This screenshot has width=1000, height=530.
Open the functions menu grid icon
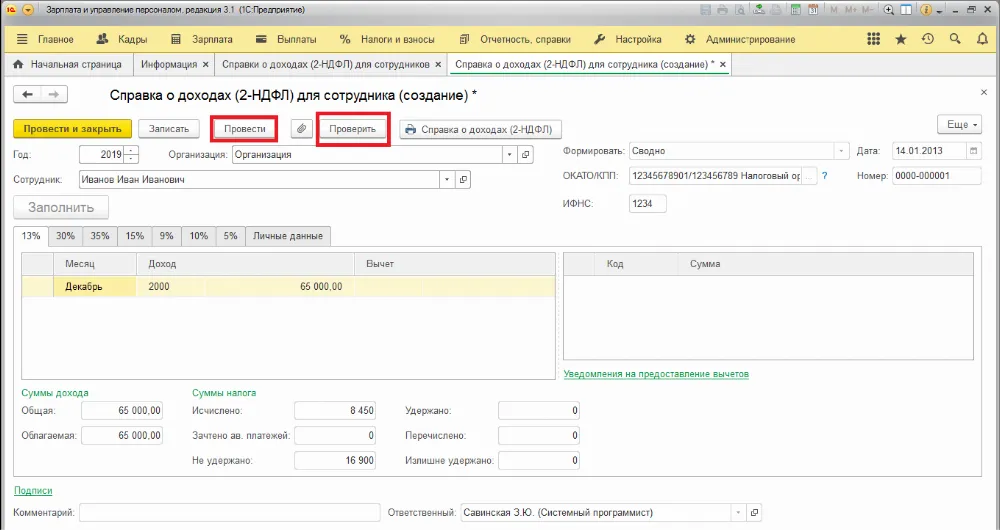[874, 39]
